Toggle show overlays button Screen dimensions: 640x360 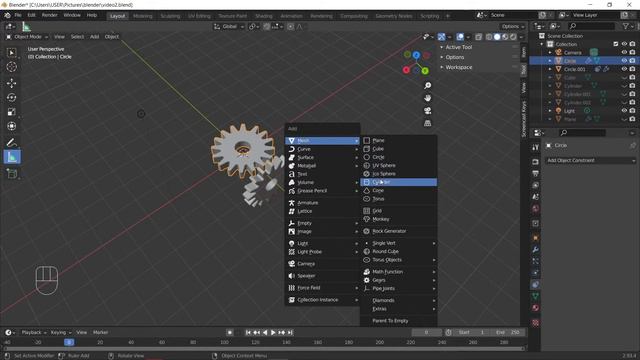tap(460, 37)
